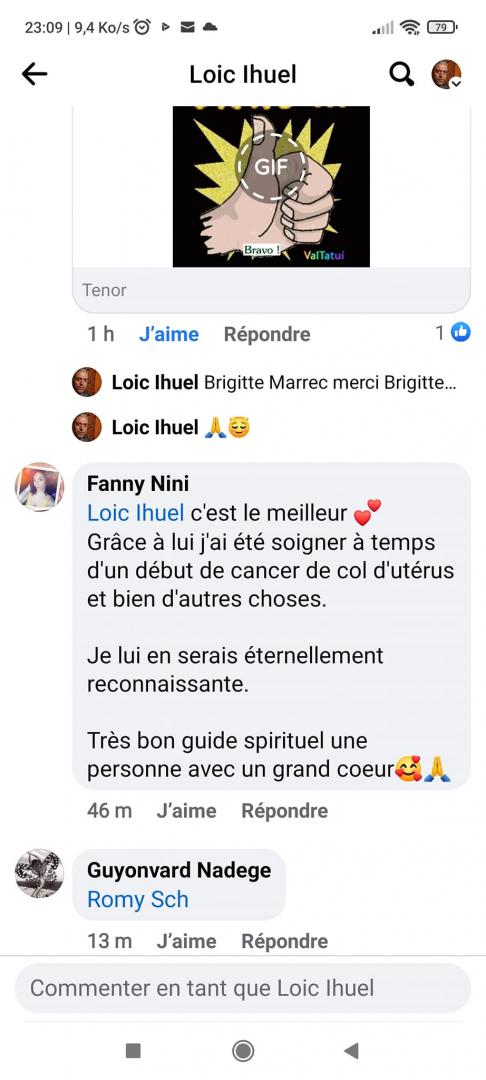The height and width of the screenshot is (1080, 486).
Task: Open the tagged Loic Ihuel mention
Action: point(136,512)
